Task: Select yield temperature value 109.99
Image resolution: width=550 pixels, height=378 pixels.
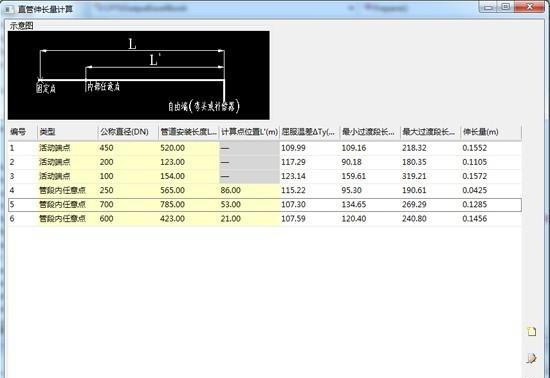Action: point(293,148)
